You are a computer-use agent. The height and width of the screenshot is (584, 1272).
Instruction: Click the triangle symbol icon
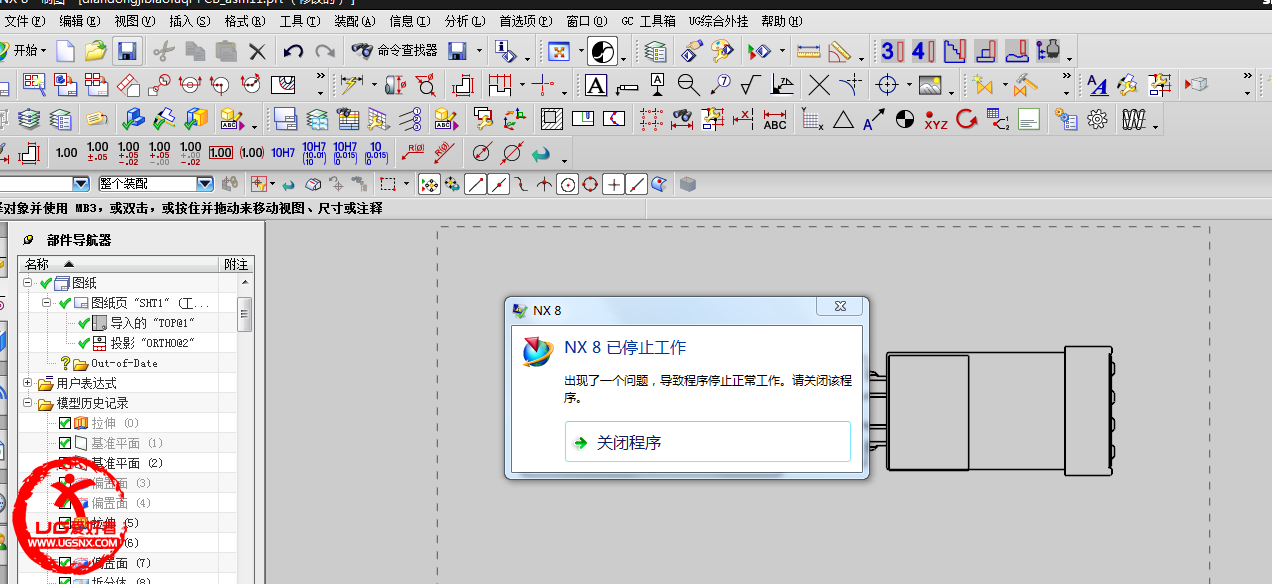point(843,120)
